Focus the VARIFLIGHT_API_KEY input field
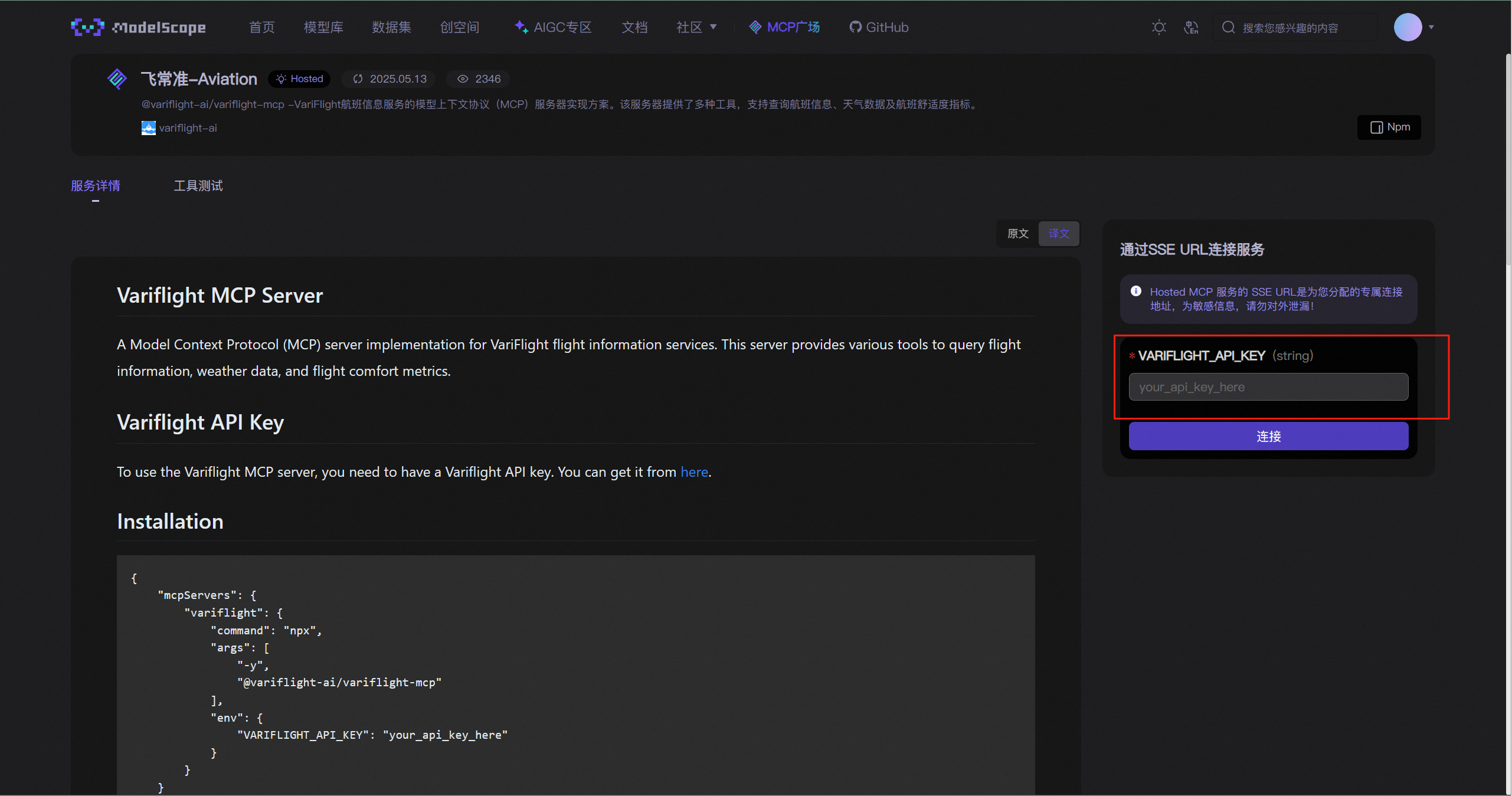 pyautogui.click(x=1268, y=387)
